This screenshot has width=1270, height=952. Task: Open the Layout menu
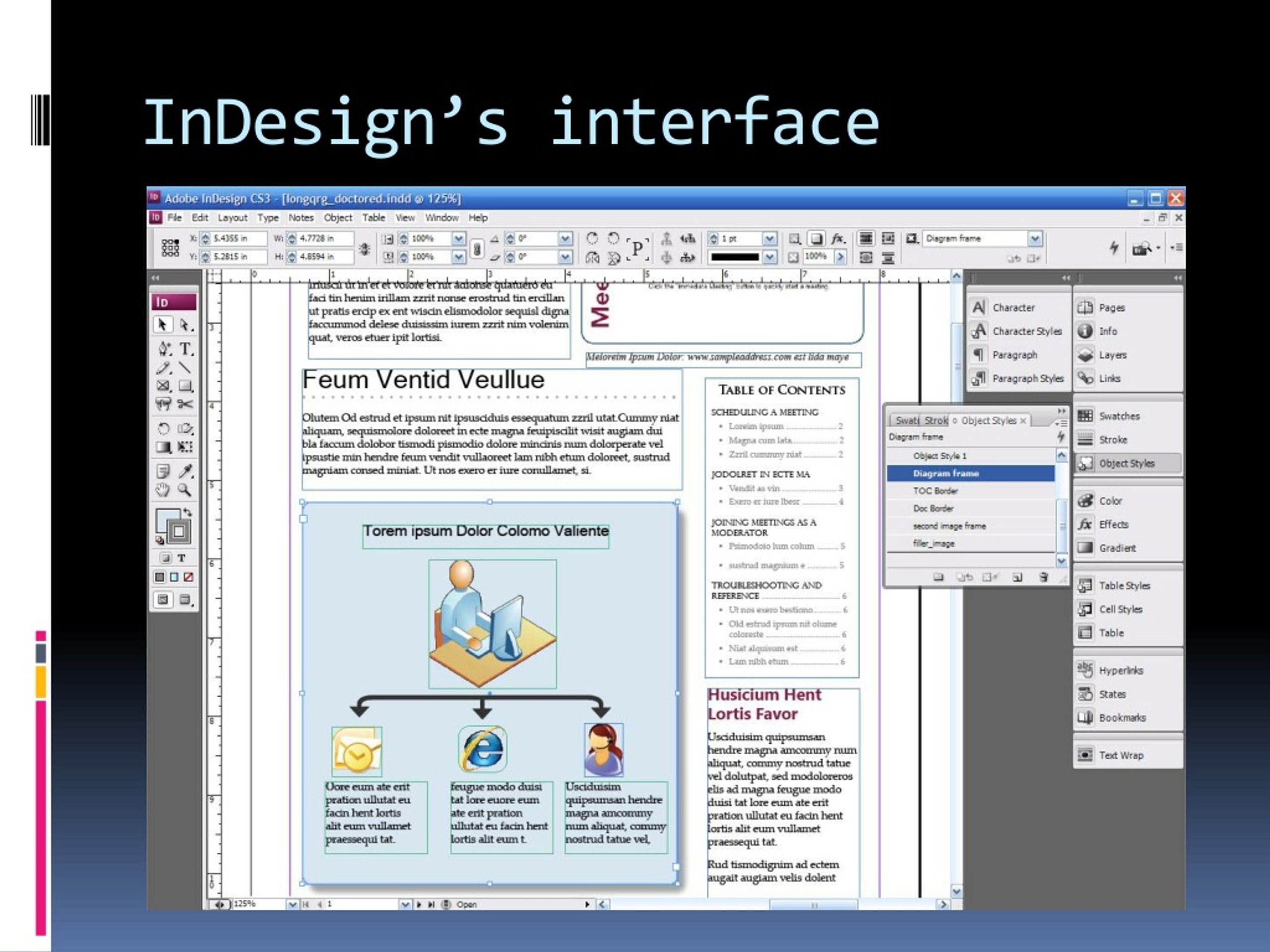(x=232, y=218)
